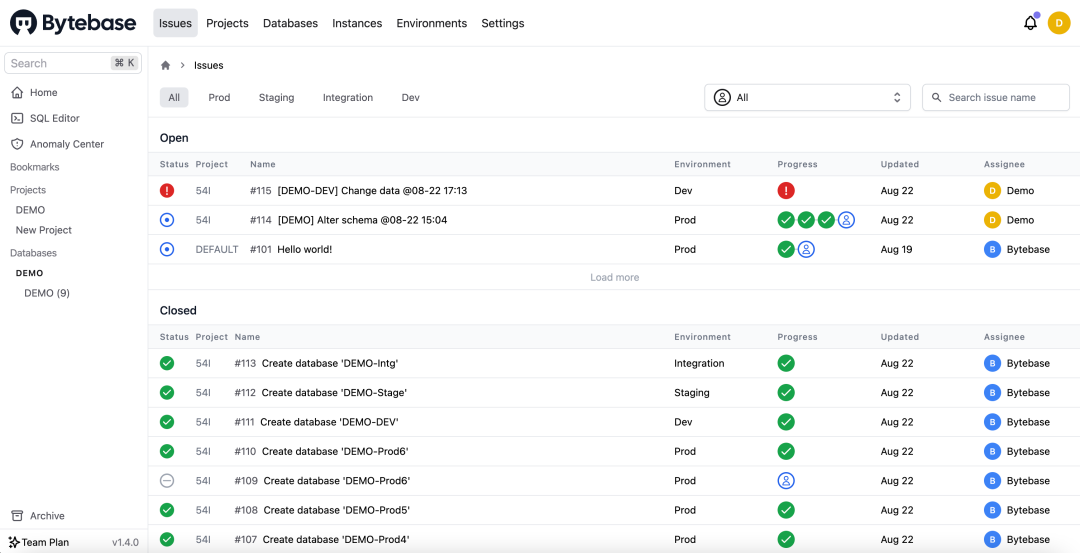Click pending approval icon on issue #114
The width and height of the screenshot is (1080, 553).
[x=846, y=220]
